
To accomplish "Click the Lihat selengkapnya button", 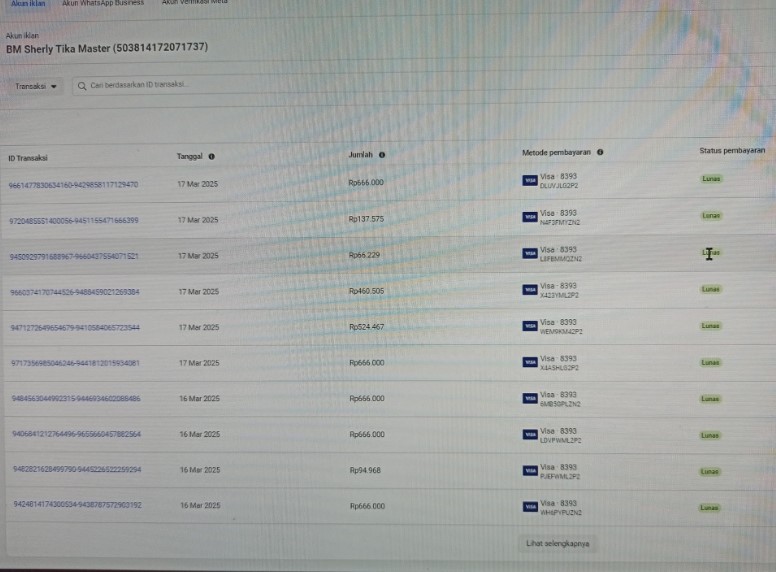I will tap(558, 544).
